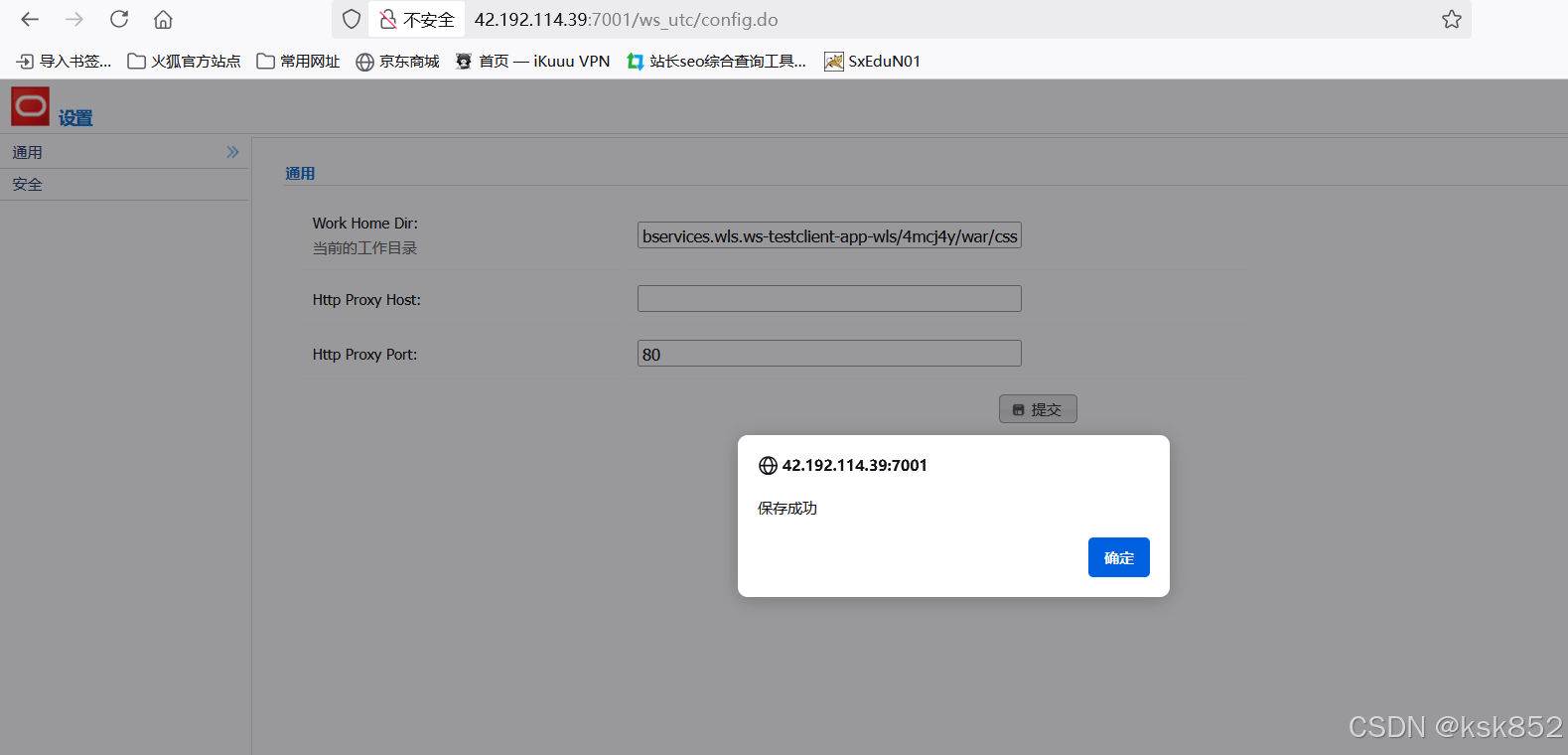The width and height of the screenshot is (1568, 755).
Task: Click the Http Proxy Port input field
Action: tap(829, 353)
